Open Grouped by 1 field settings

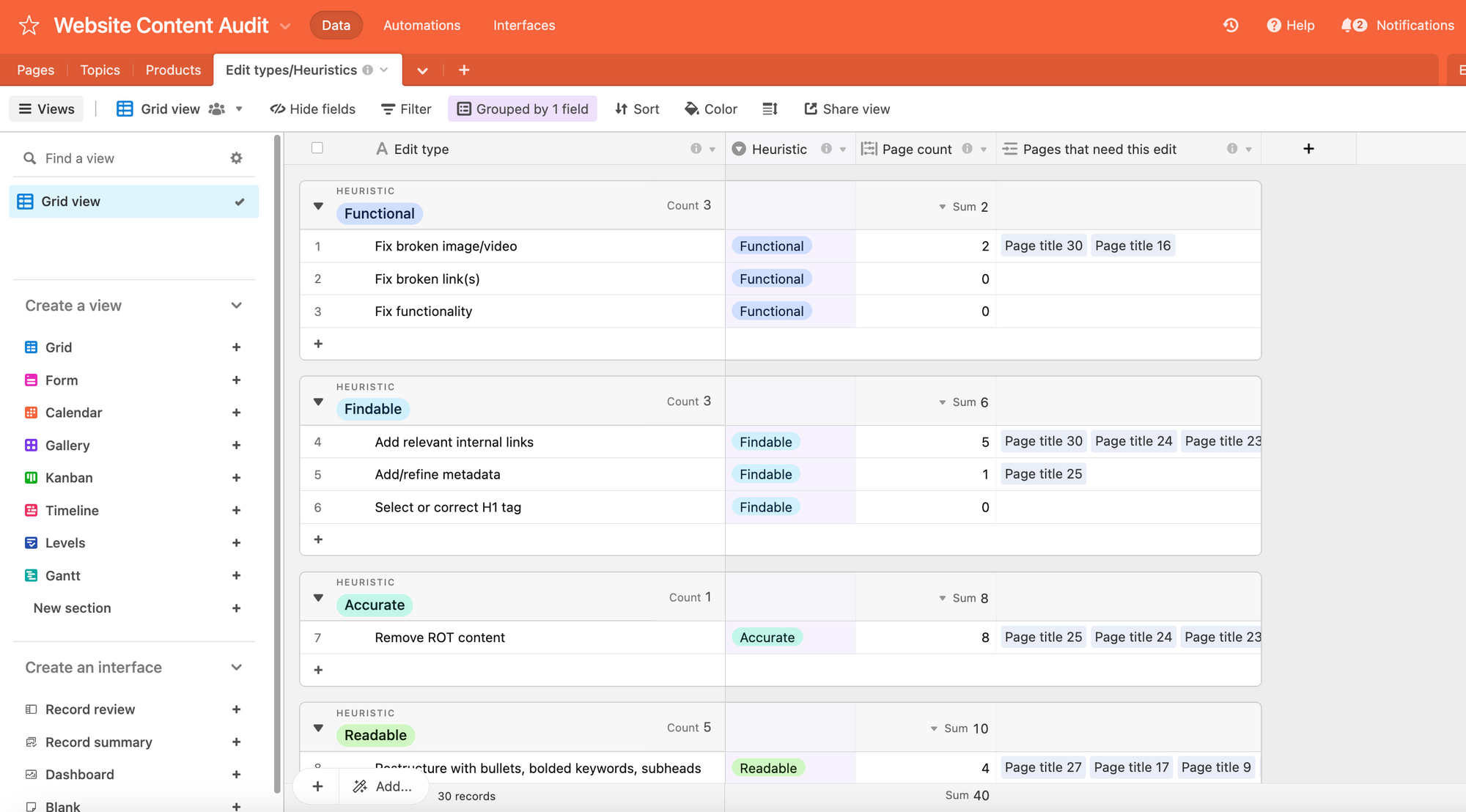523,109
